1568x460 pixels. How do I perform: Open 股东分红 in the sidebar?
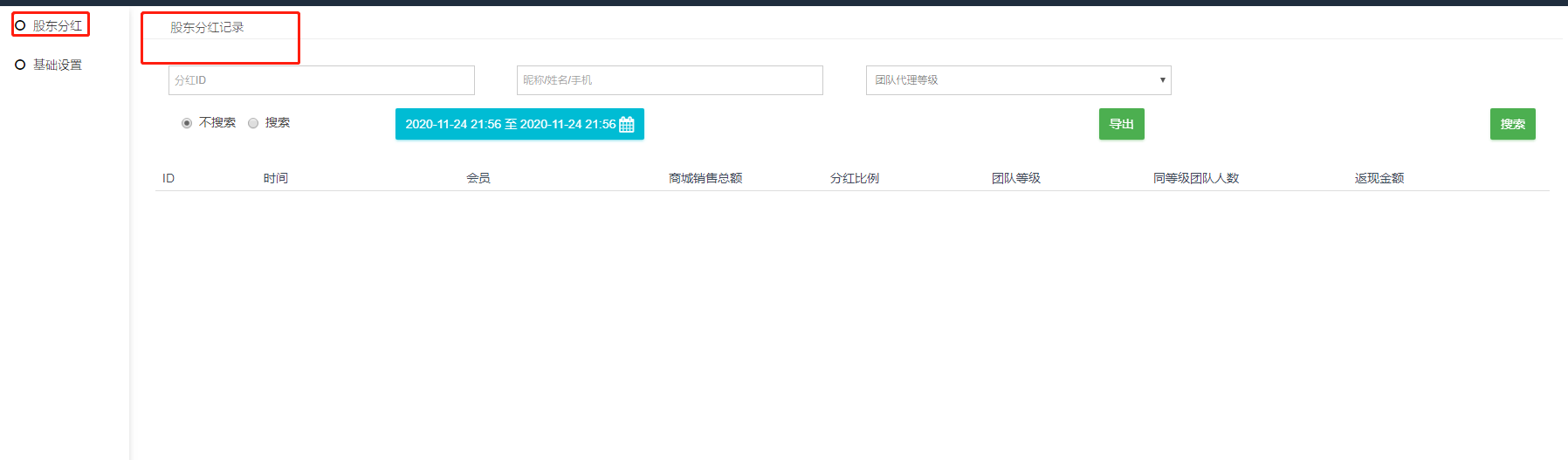click(58, 26)
